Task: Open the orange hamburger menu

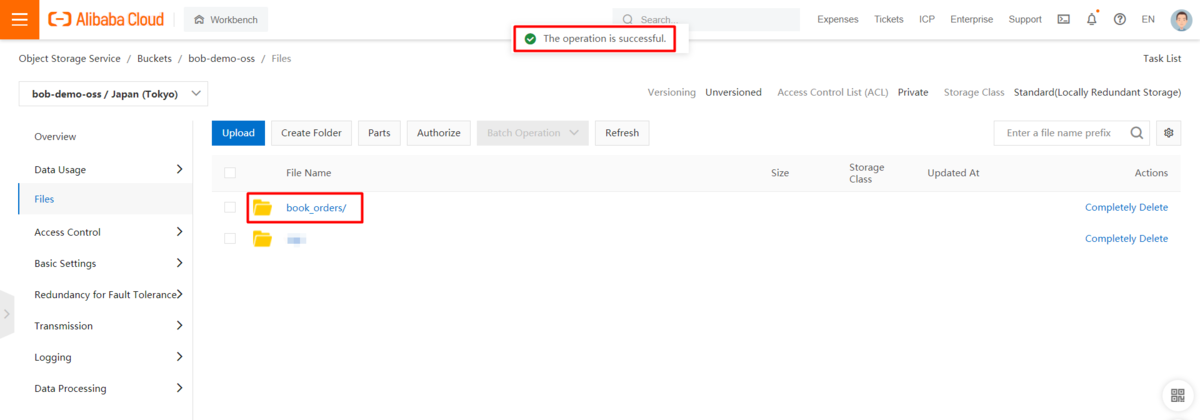Action: (x=19, y=19)
